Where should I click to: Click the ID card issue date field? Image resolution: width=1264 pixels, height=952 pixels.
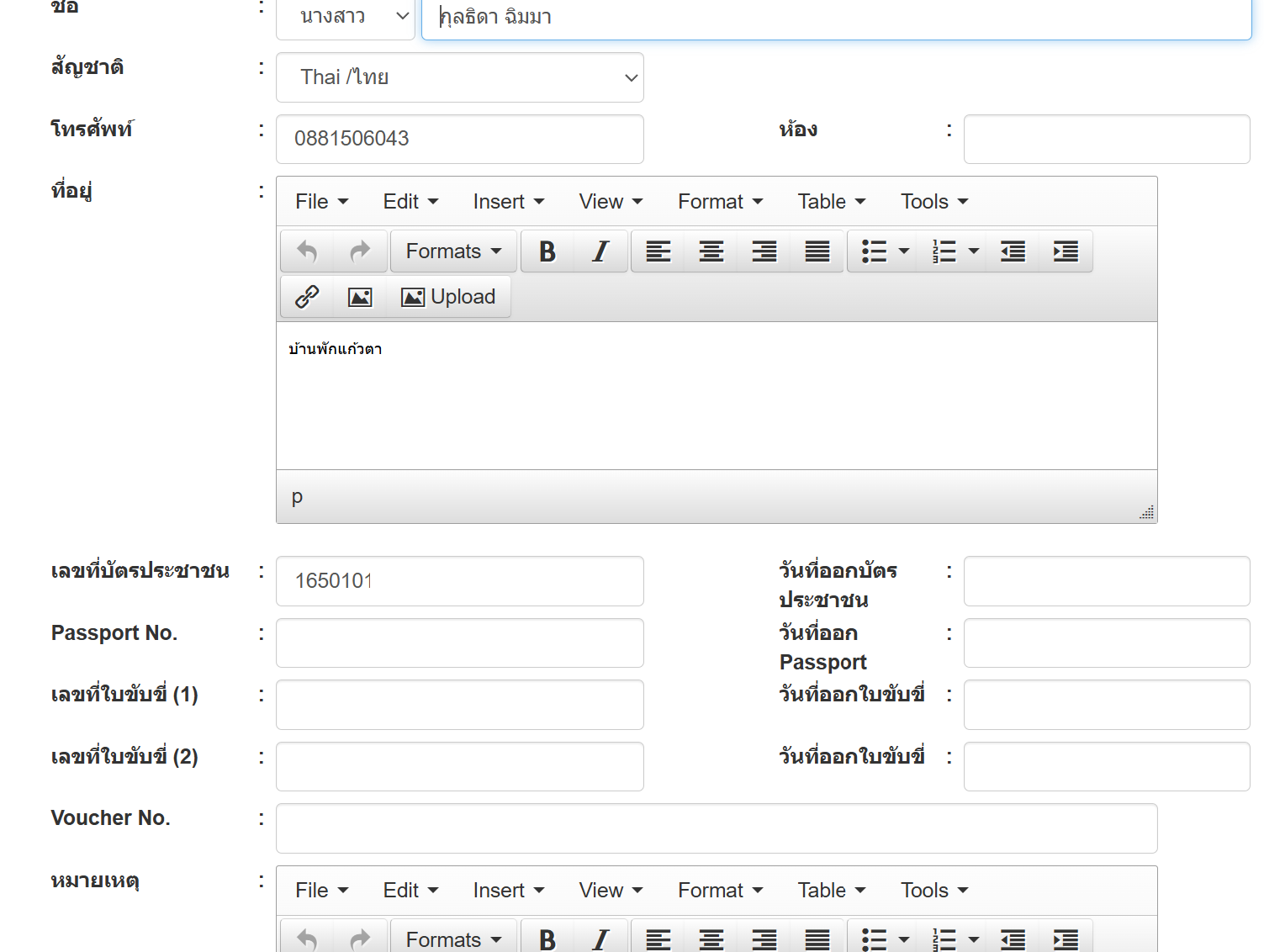click(x=1107, y=581)
